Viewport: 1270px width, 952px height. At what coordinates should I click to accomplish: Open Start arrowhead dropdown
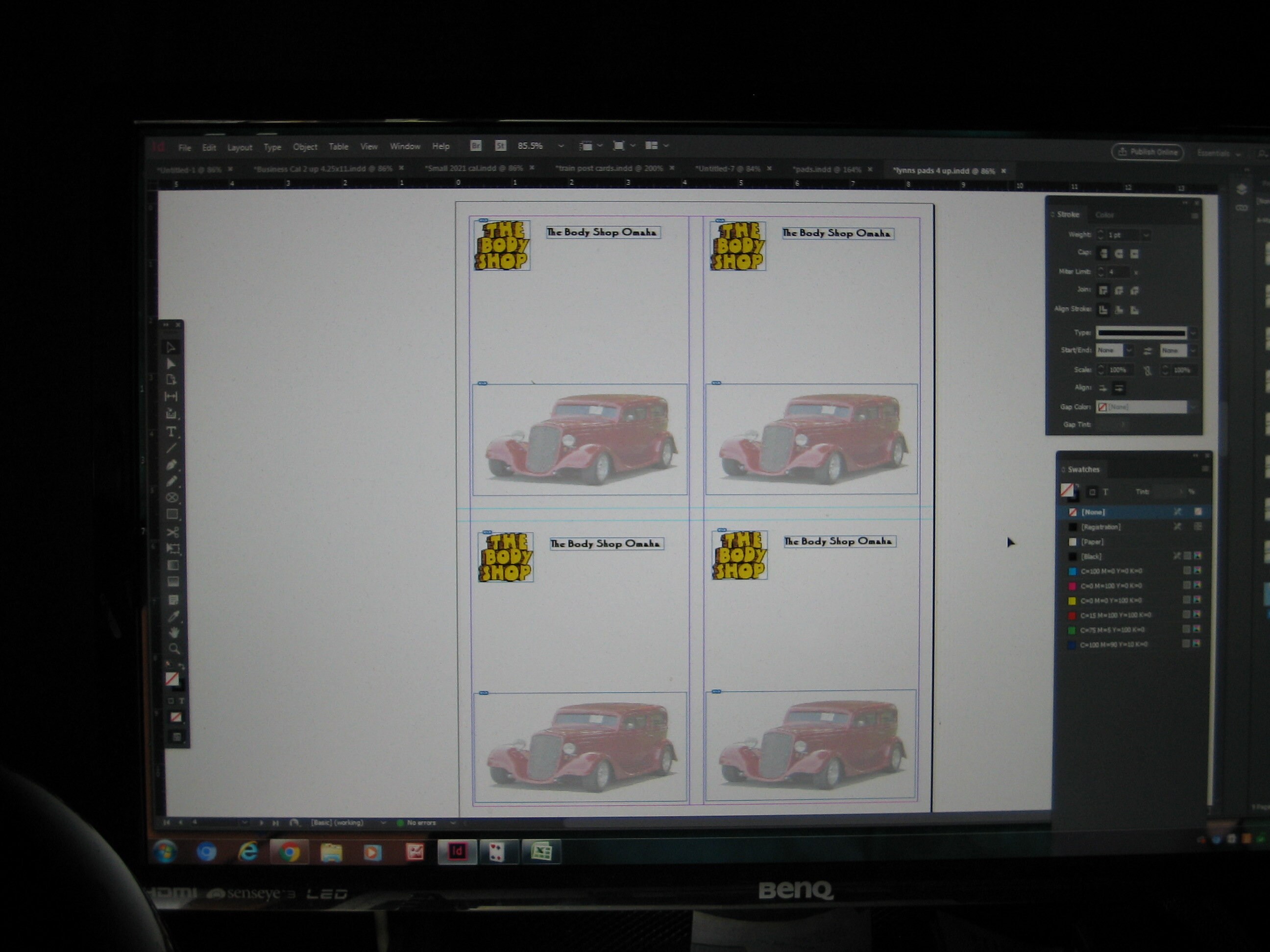pos(1128,350)
